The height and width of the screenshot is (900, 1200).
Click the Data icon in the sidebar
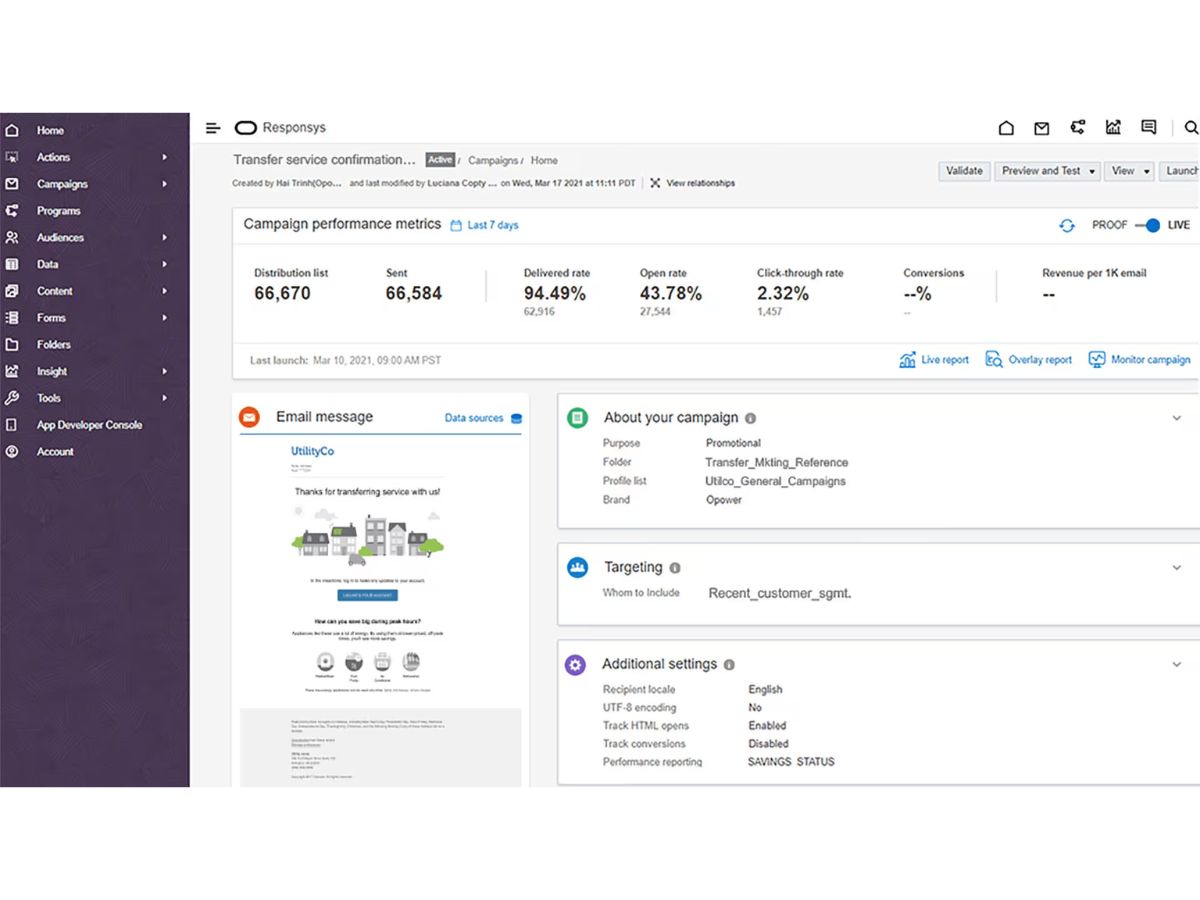tap(12, 264)
